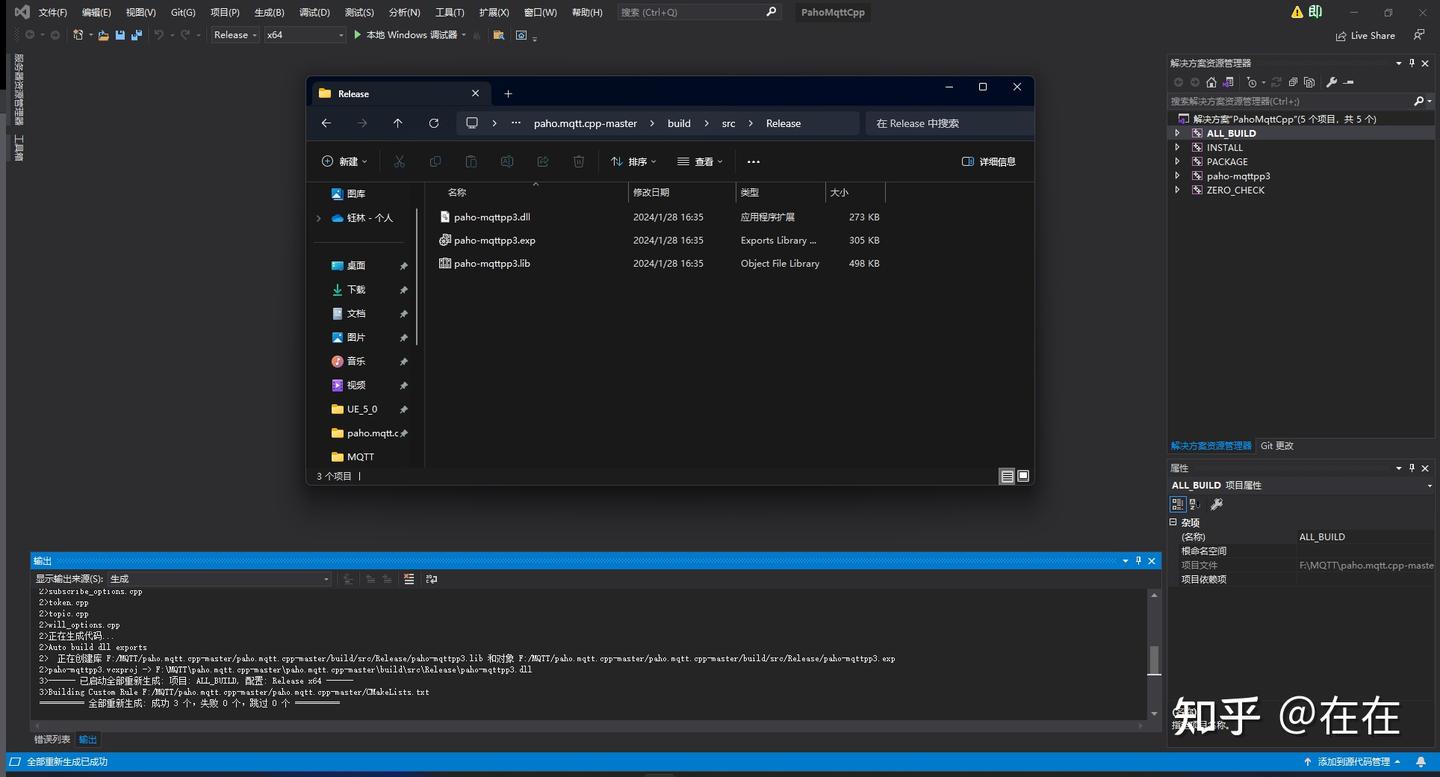Click the Clear All icon in 输出 toolbar
This screenshot has width=1440, height=777.
(x=409, y=579)
